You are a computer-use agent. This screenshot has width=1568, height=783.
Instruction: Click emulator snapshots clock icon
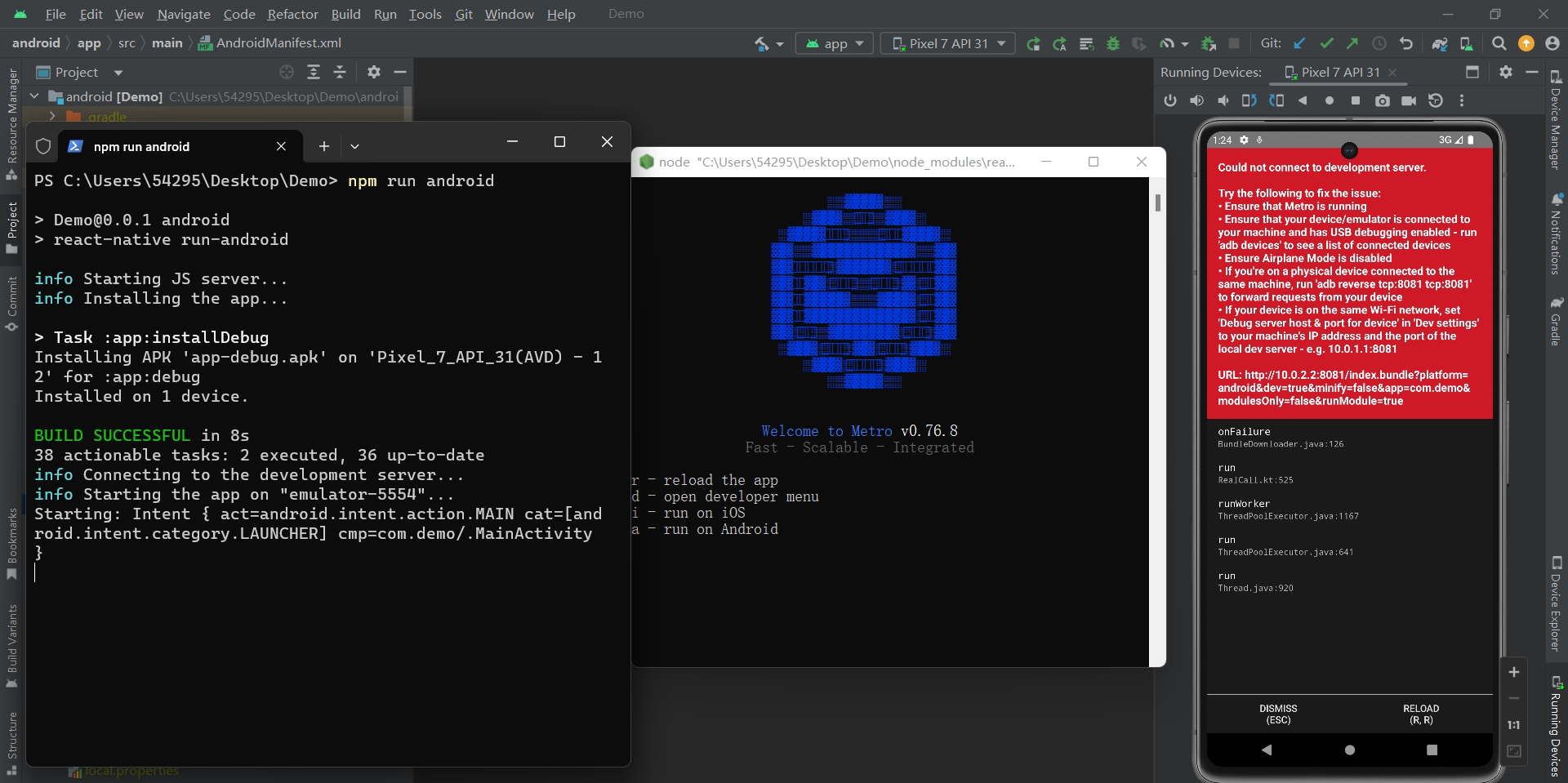coord(1435,100)
